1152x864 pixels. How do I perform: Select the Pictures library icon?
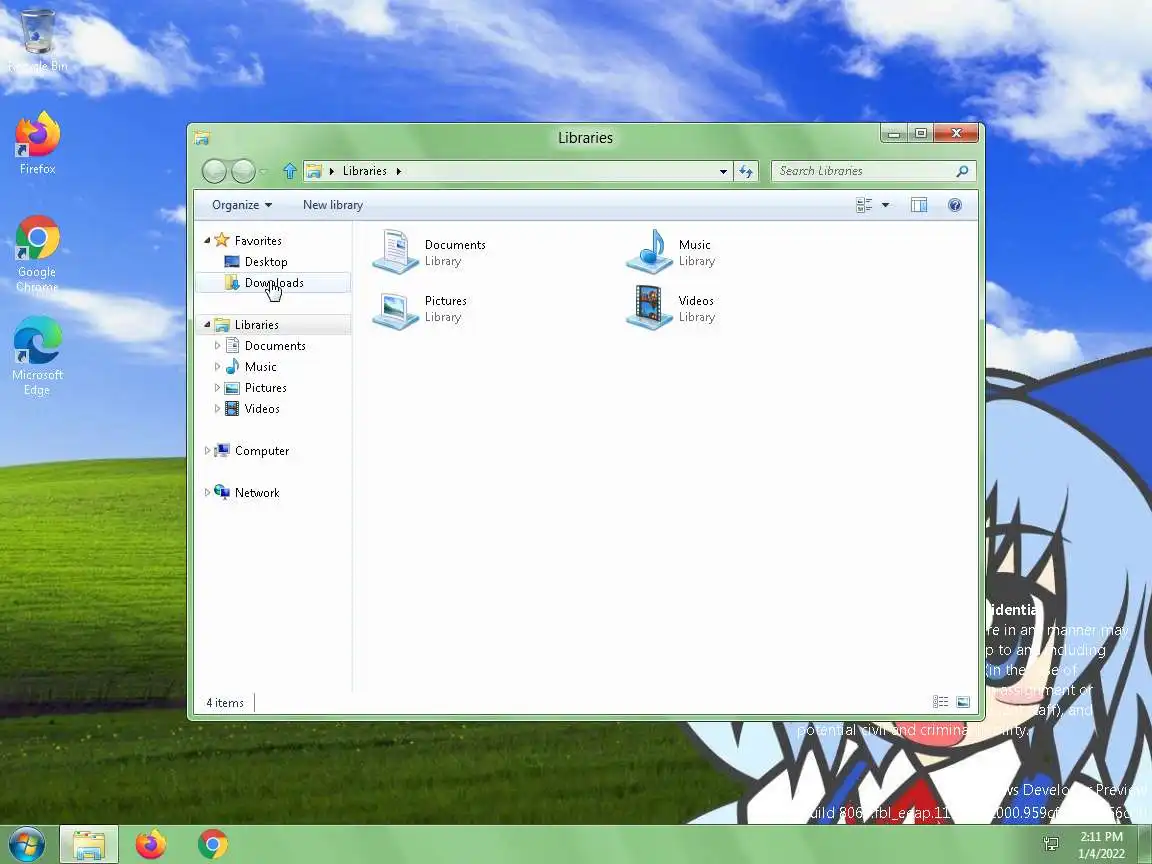[x=395, y=309]
